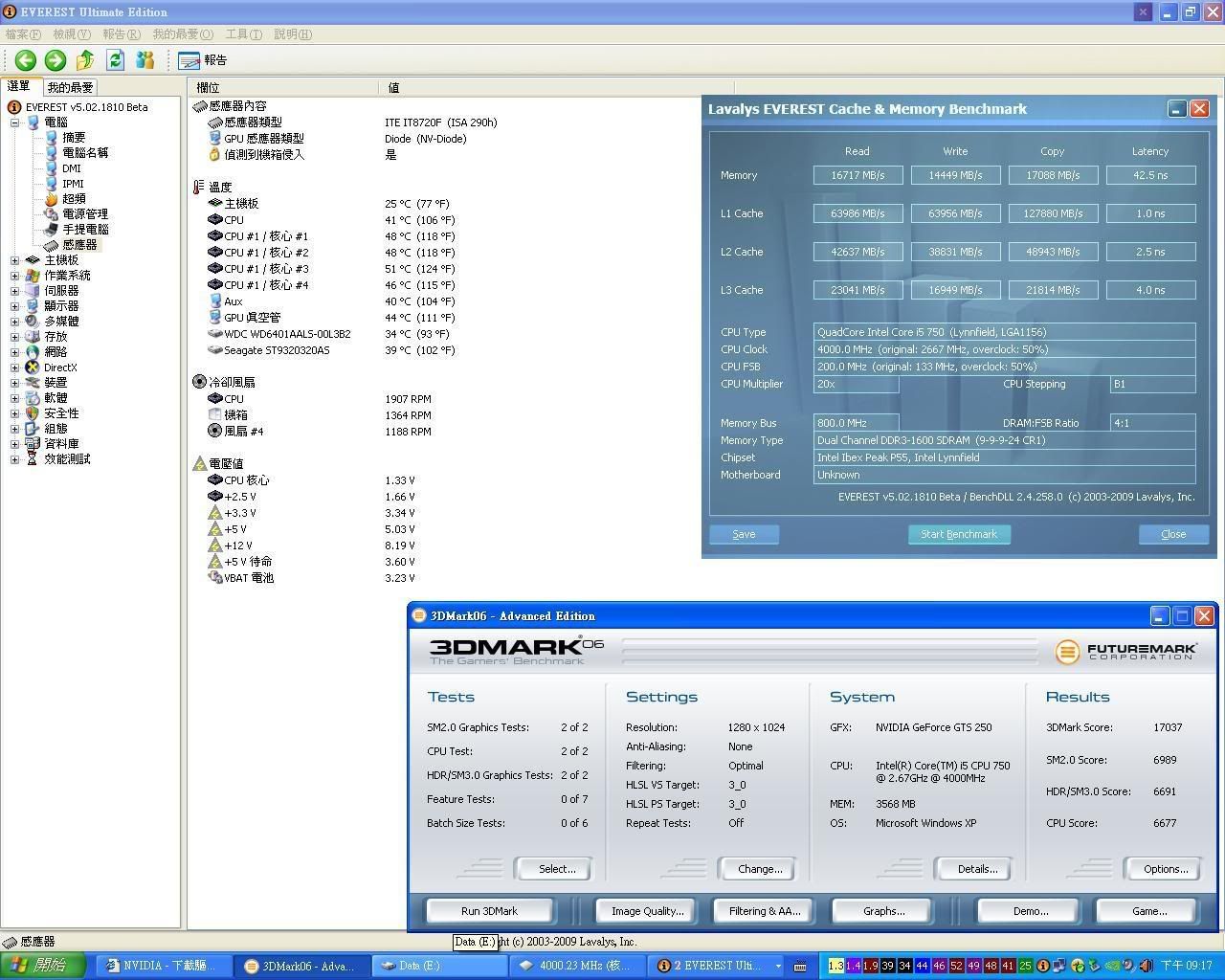Click Run 3DMark button
The width and height of the screenshot is (1225, 980).
point(489,911)
